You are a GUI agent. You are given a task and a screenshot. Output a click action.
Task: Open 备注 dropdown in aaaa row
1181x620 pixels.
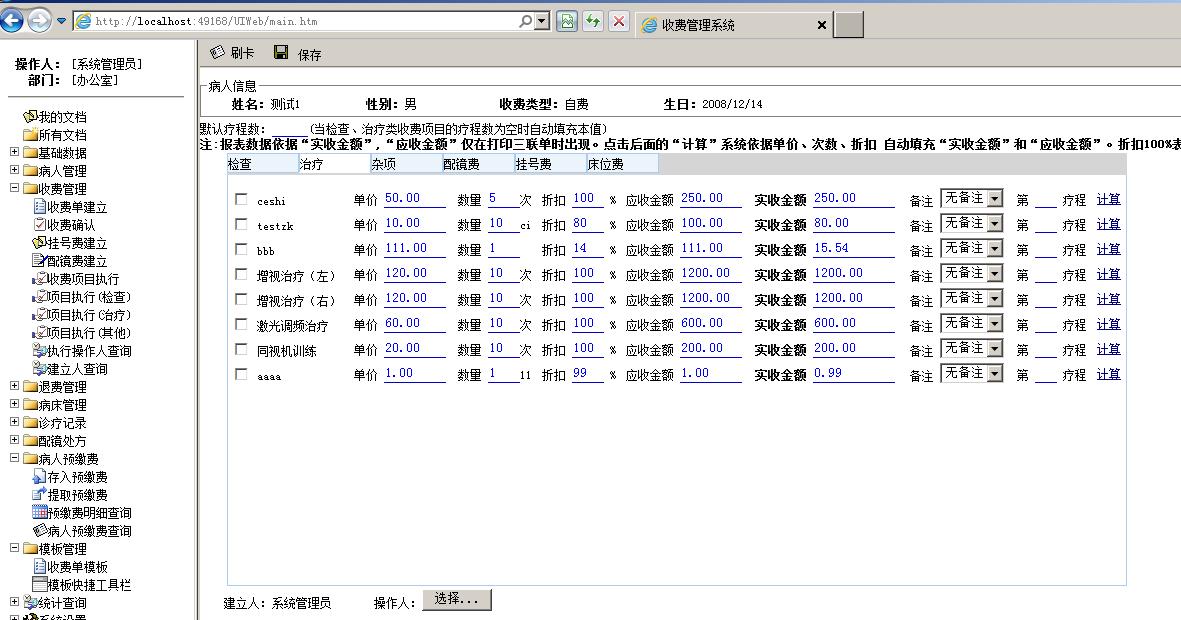(x=972, y=373)
